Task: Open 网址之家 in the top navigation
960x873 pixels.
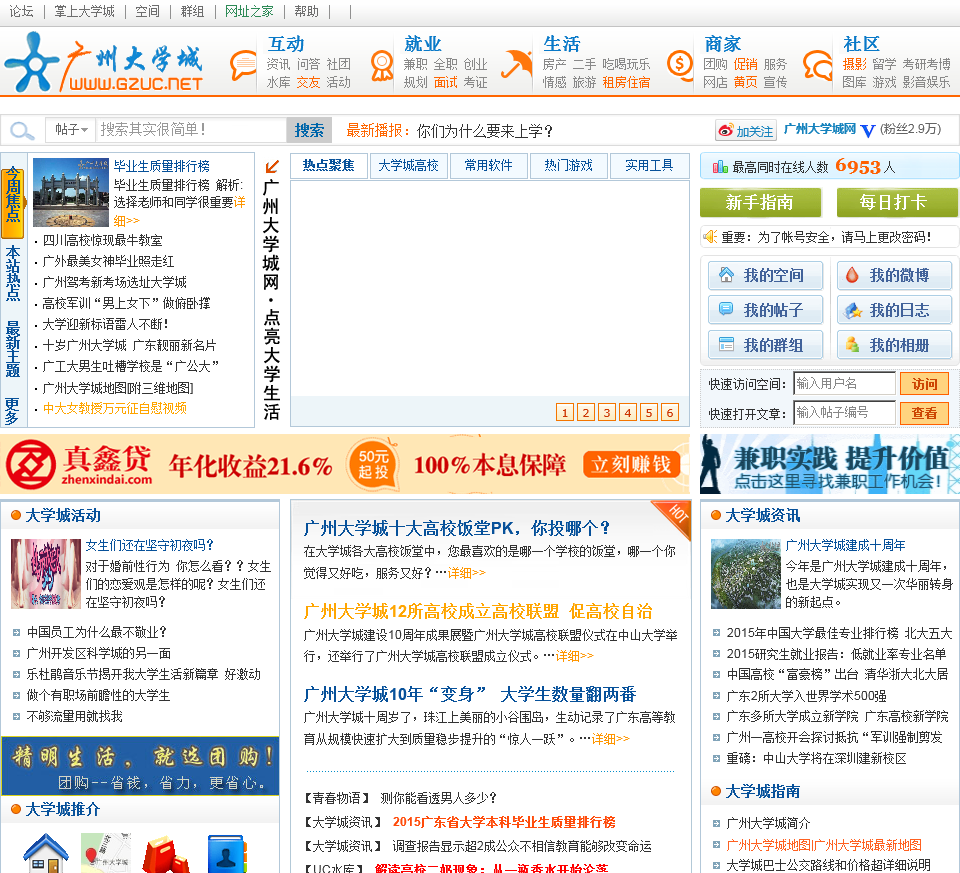Action: click(249, 11)
